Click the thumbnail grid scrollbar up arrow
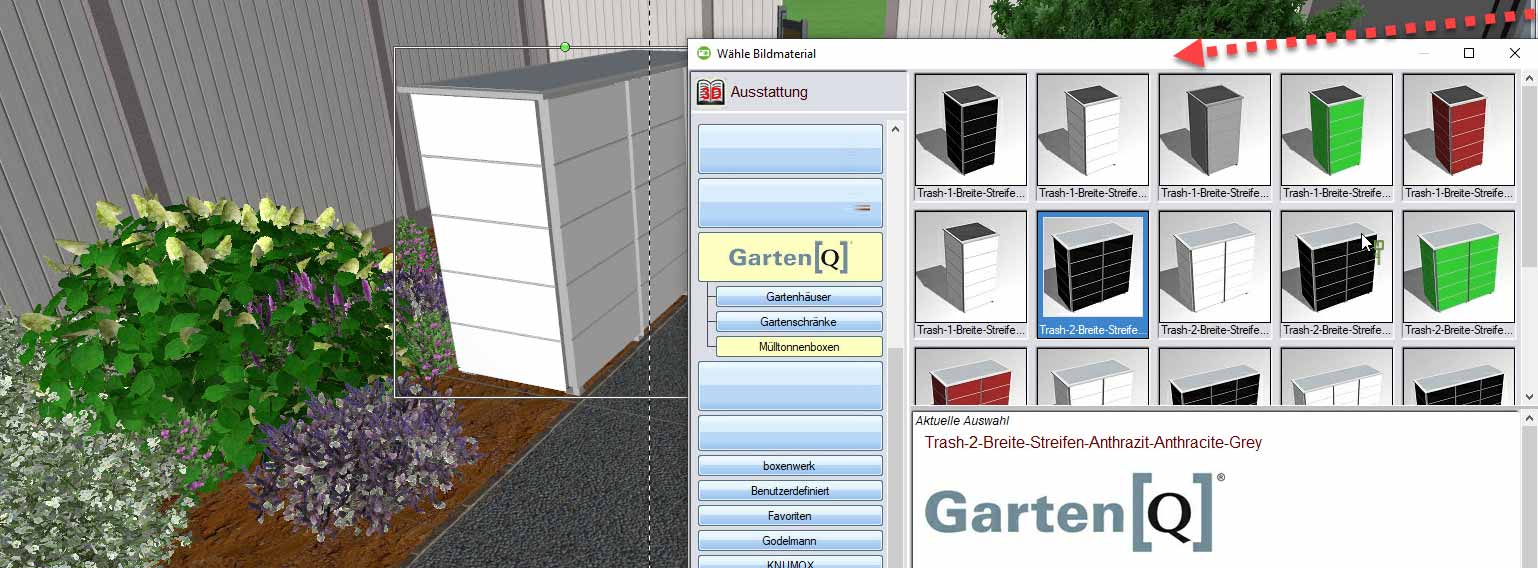Viewport: 1538px width, 568px height. [1527, 79]
